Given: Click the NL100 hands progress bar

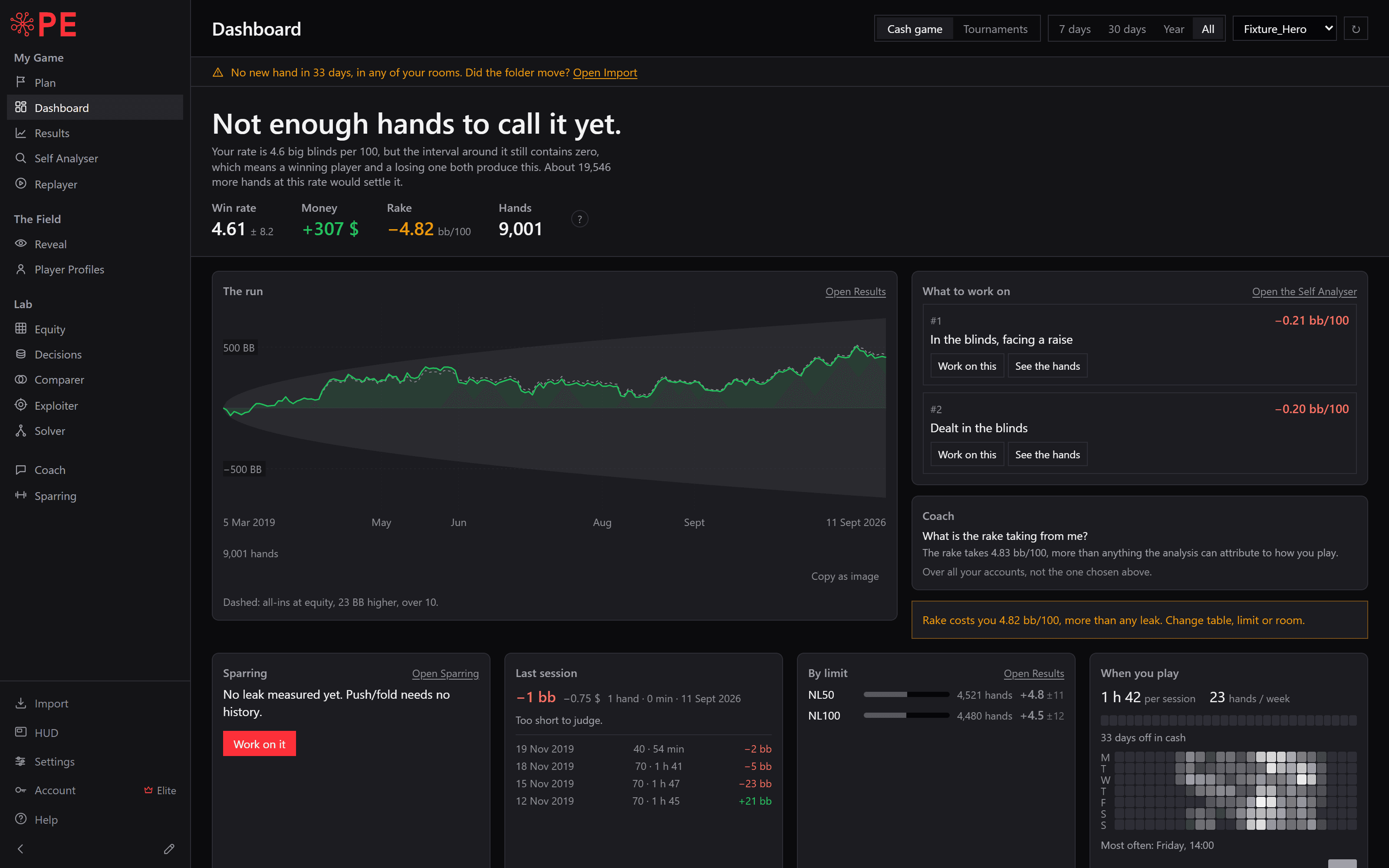Looking at the screenshot, I should point(906,715).
